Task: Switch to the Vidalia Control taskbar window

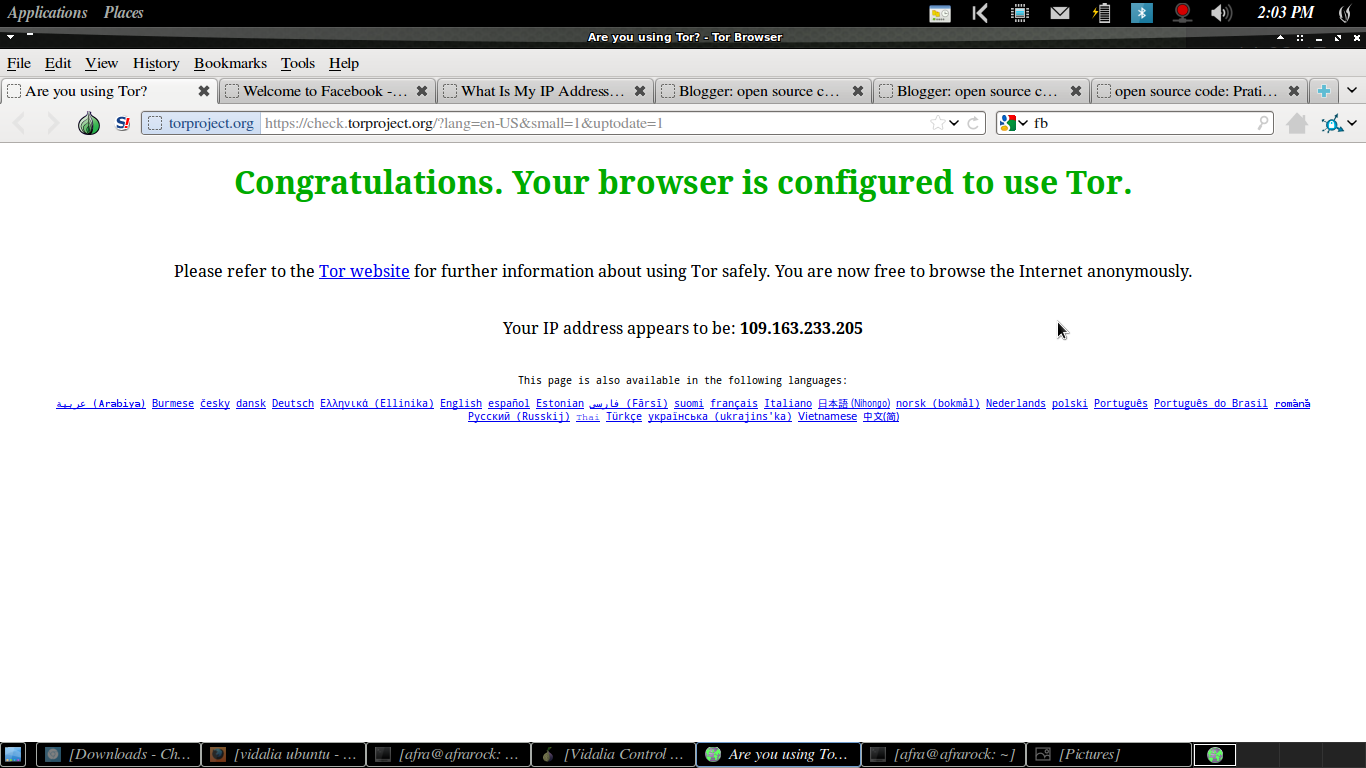Action: coord(613,755)
